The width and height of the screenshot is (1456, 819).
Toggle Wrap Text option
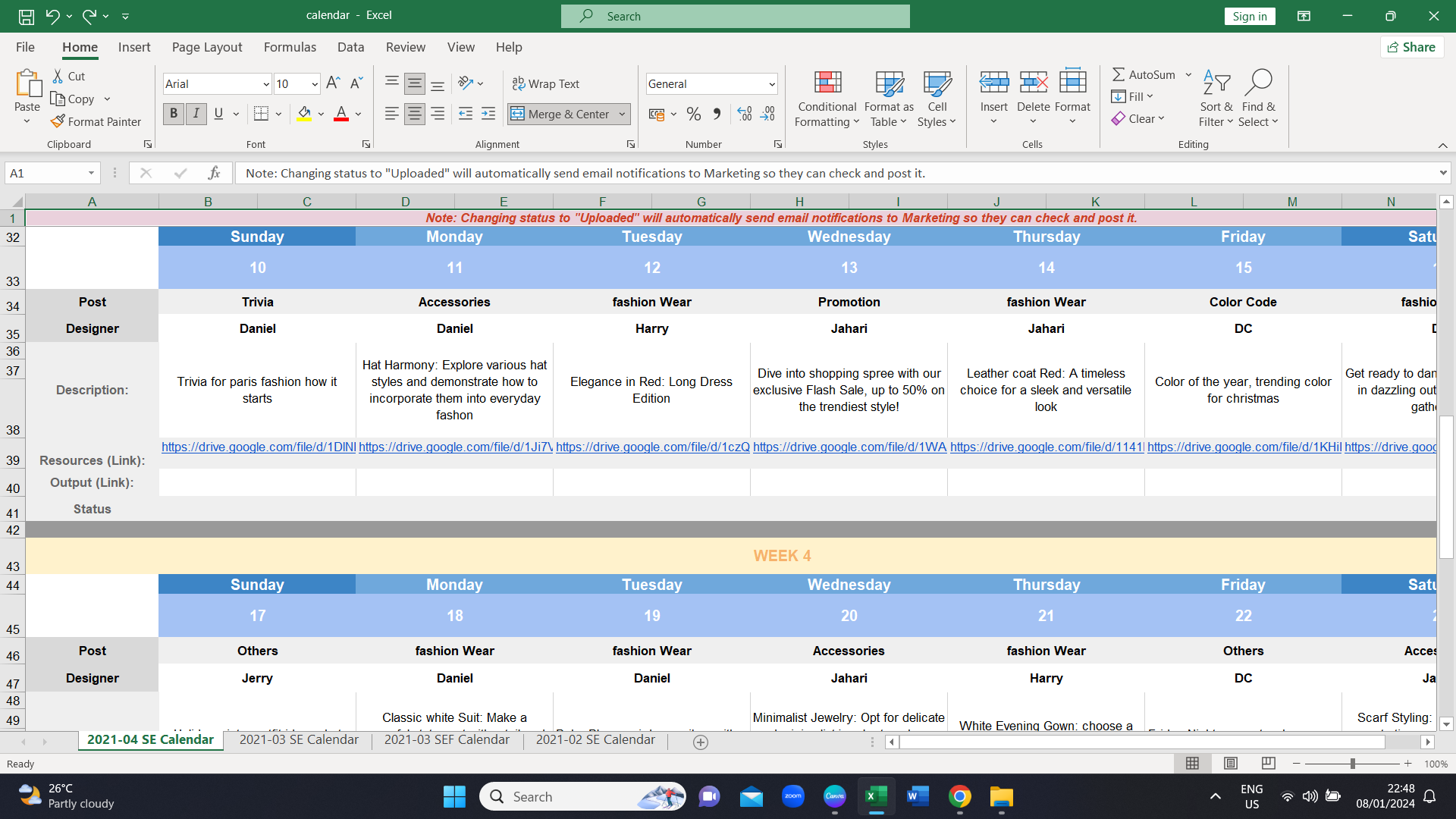pos(546,83)
